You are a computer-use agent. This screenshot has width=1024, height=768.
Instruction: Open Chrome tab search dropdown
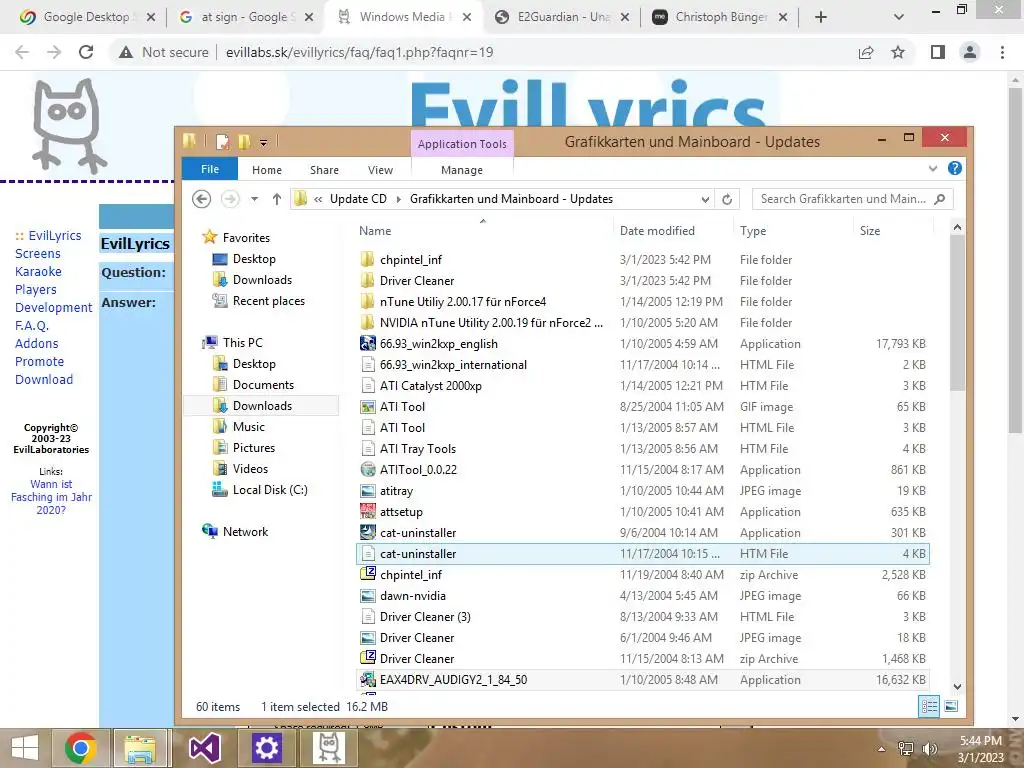(899, 17)
